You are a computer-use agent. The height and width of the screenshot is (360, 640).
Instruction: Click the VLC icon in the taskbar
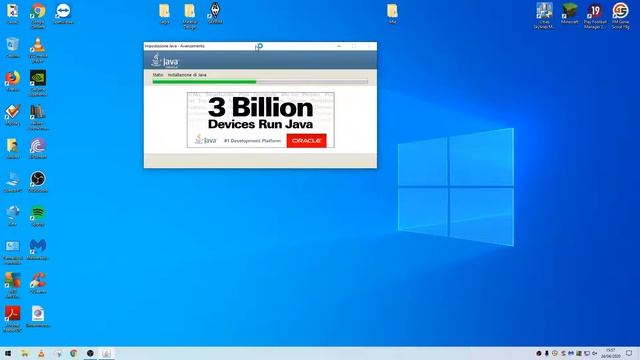[41, 353]
